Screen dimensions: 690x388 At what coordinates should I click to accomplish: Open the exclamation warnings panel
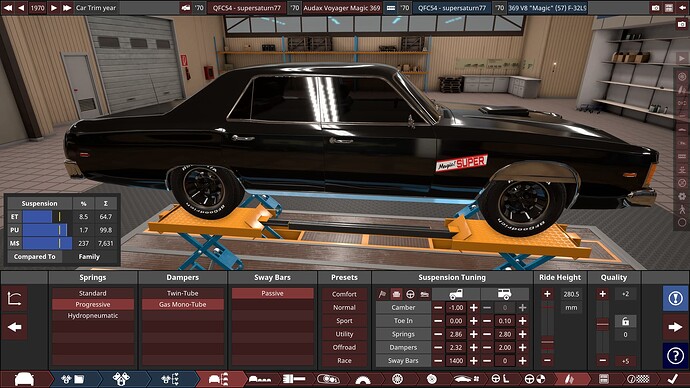[x=675, y=298]
